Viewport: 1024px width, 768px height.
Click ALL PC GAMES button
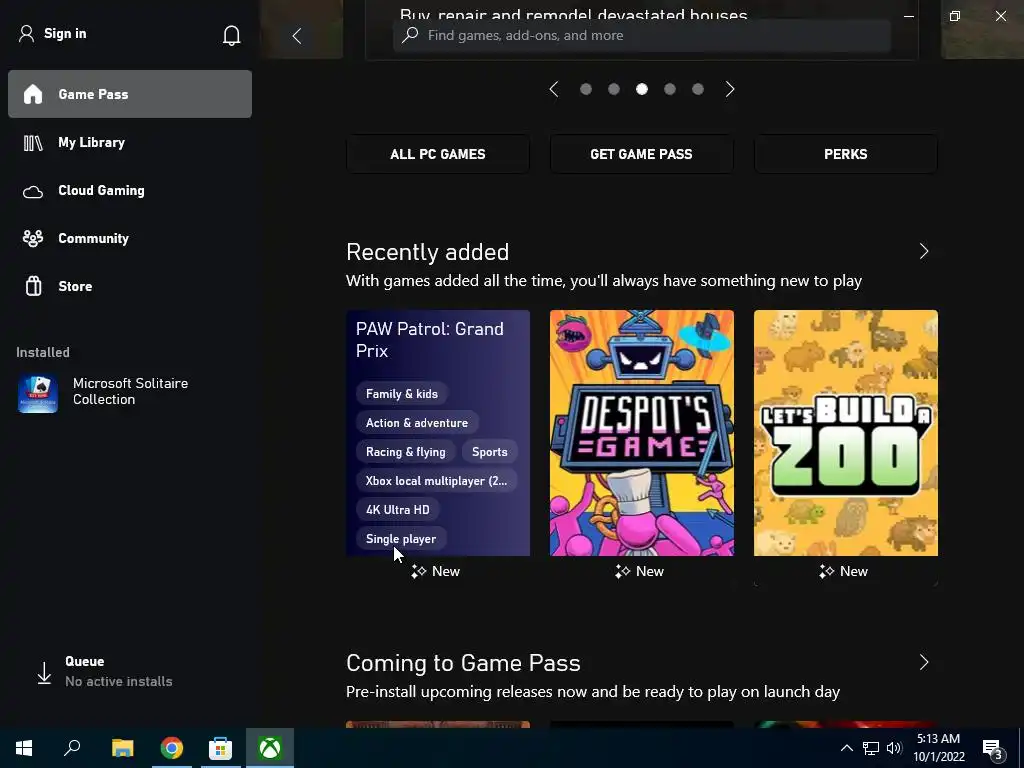pos(438,154)
